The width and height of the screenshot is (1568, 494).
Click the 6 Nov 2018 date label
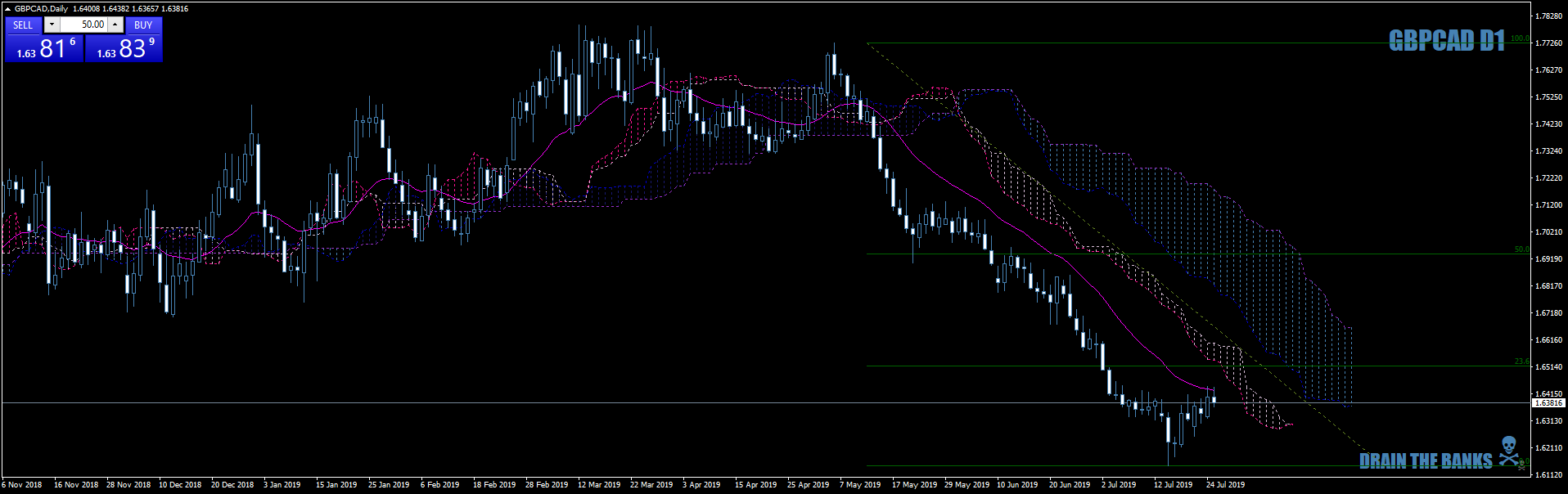click(22, 485)
